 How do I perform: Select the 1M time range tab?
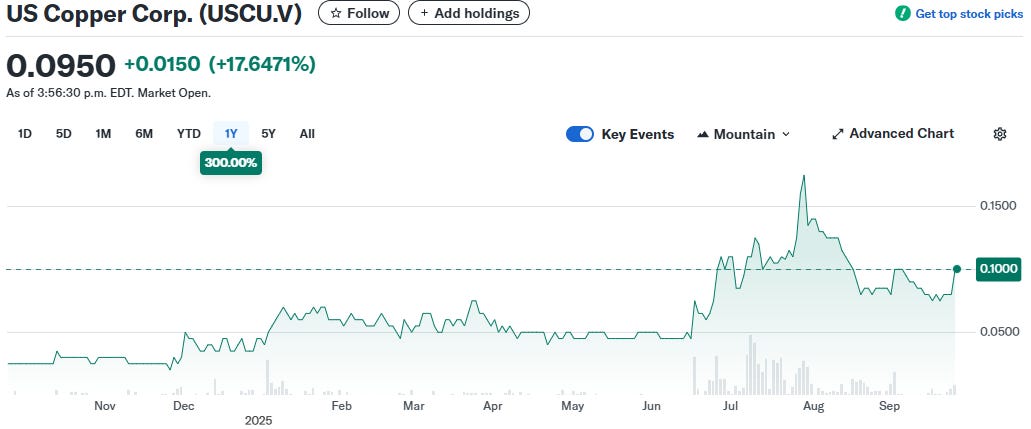(x=103, y=134)
